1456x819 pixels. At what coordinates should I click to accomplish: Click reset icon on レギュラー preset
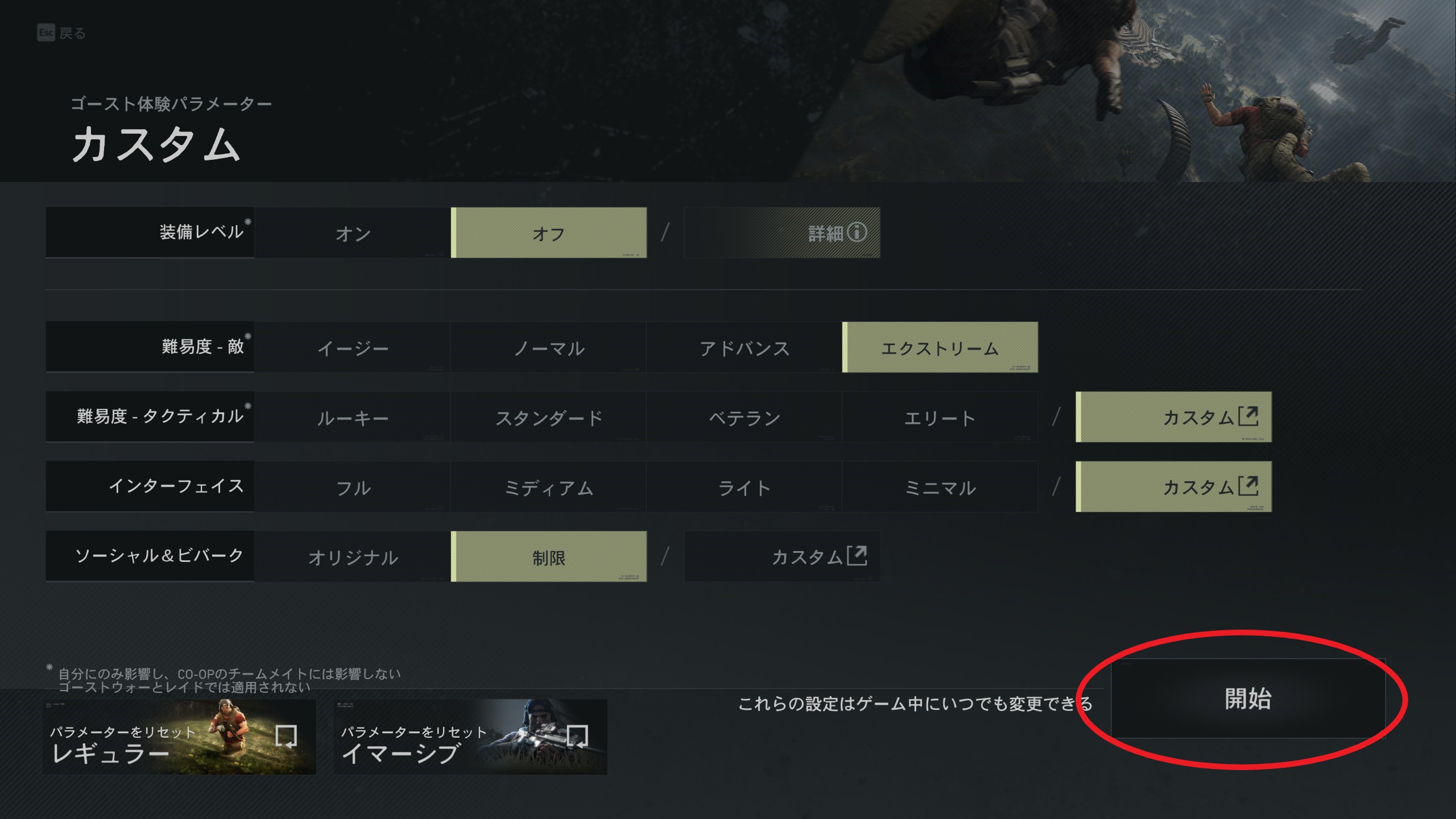(286, 736)
